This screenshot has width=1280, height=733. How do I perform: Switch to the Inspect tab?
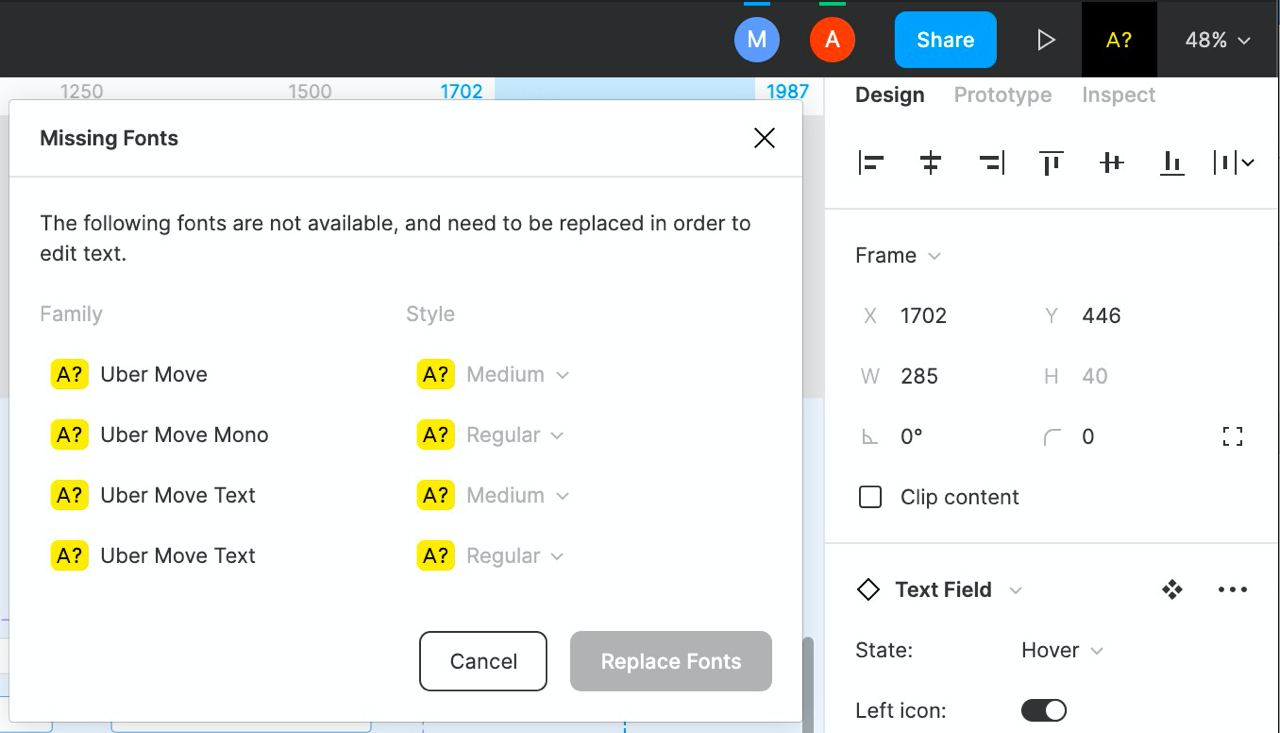tap(1118, 95)
